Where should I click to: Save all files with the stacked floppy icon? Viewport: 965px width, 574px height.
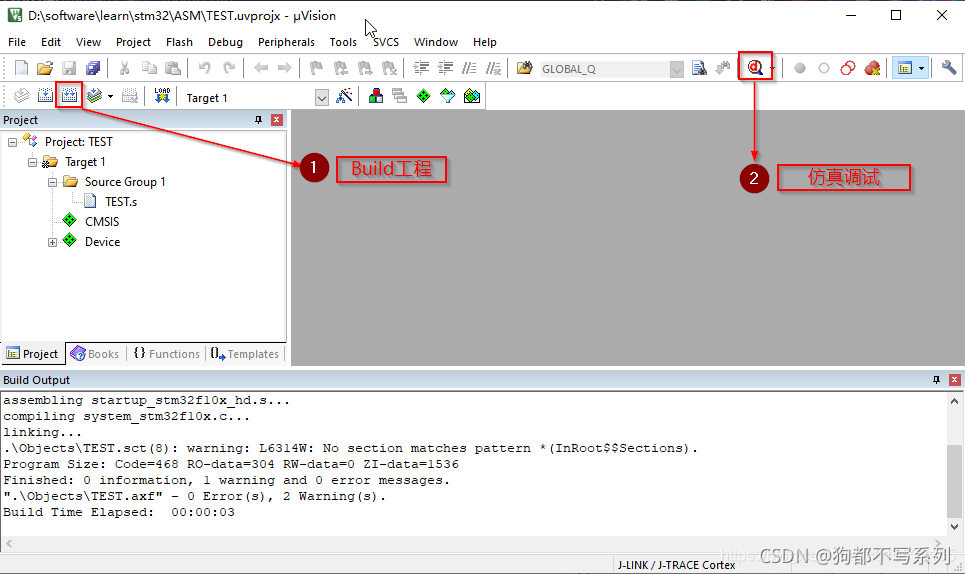coord(93,68)
